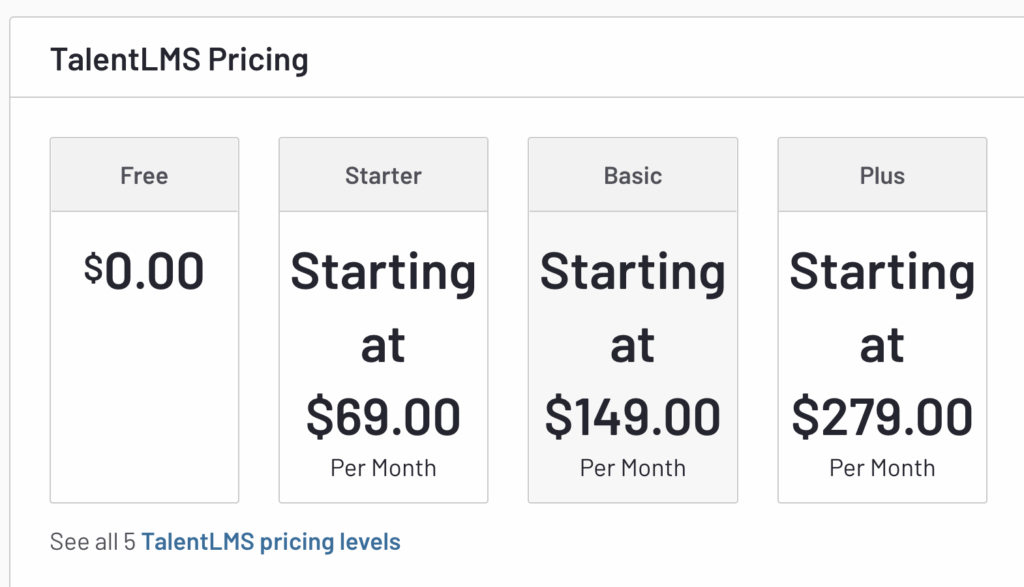Viewport: 1024px width, 587px height.
Task: Click the word 'at' in Plus card
Action: click(x=882, y=345)
